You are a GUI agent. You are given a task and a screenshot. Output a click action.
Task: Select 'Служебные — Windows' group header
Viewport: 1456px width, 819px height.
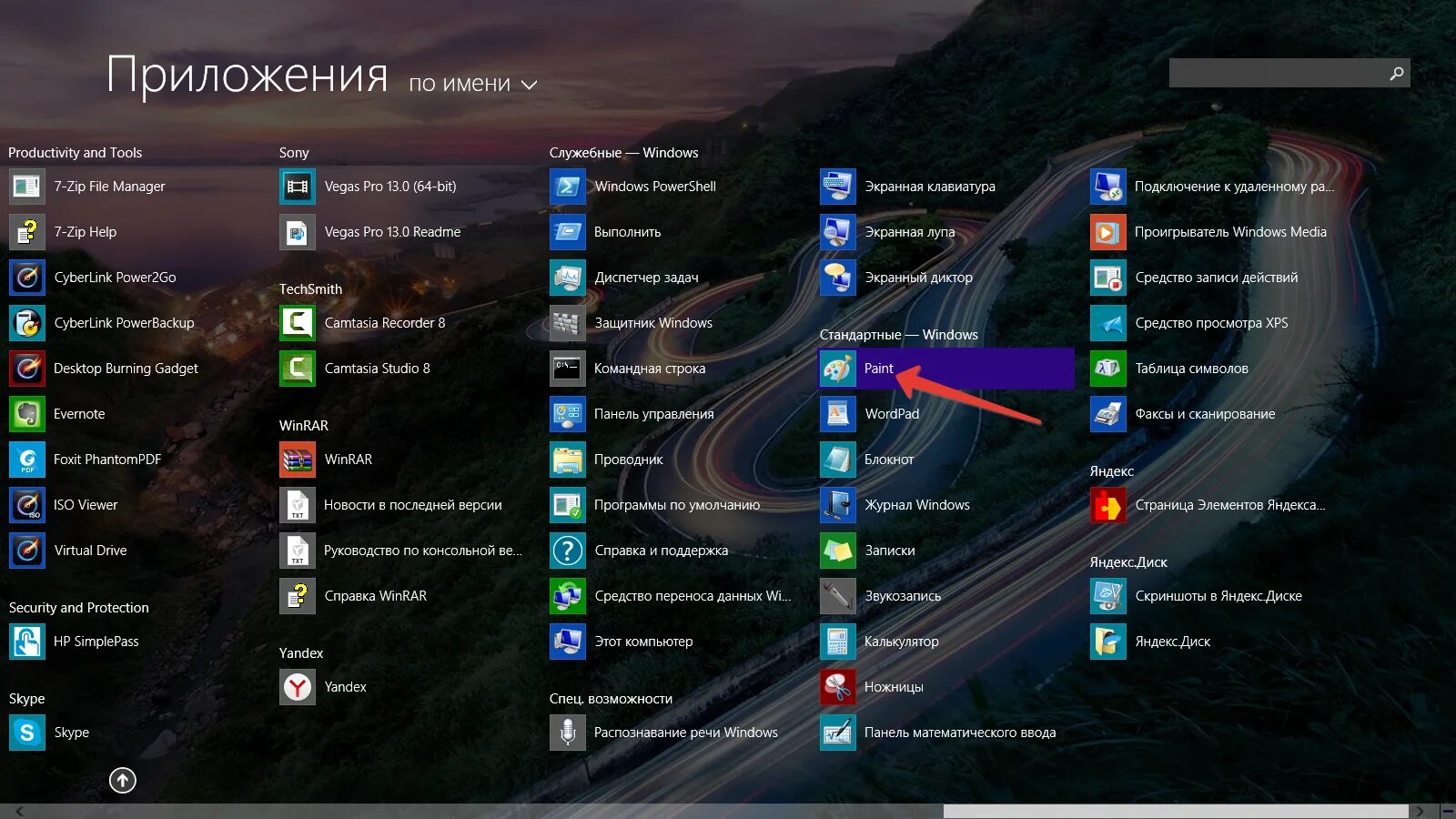pos(623,153)
